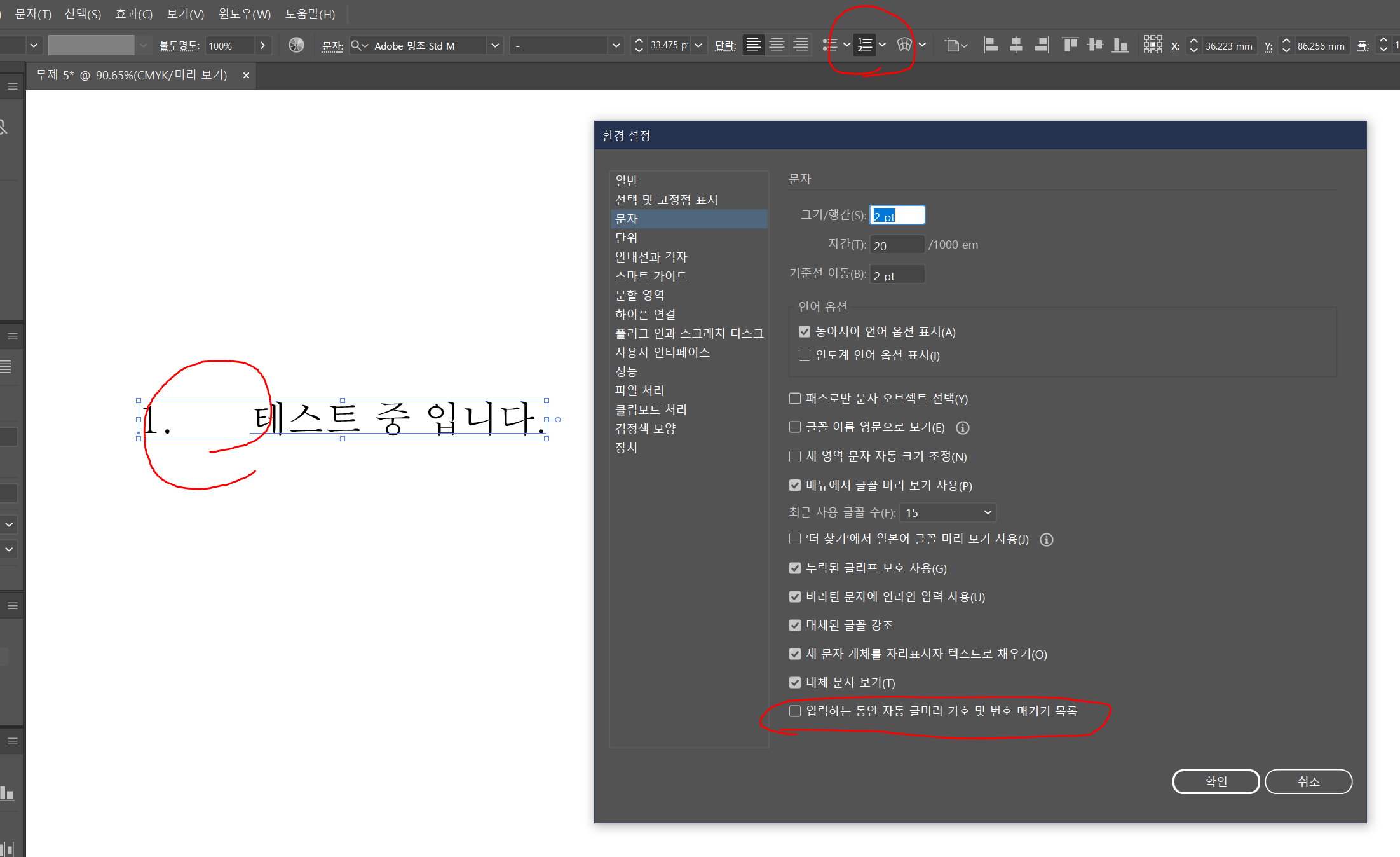
Task: Click the bulleted list icon
Action: coord(829,45)
